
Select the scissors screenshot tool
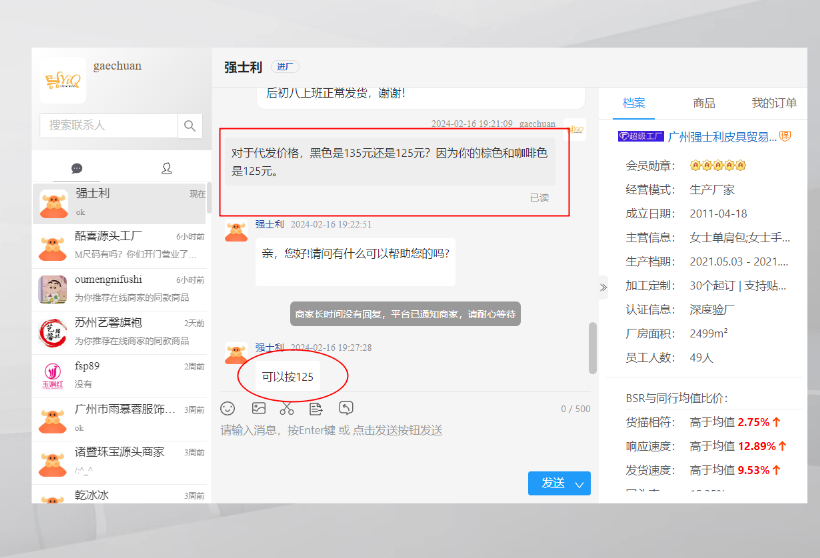pyautogui.click(x=287, y=408)
